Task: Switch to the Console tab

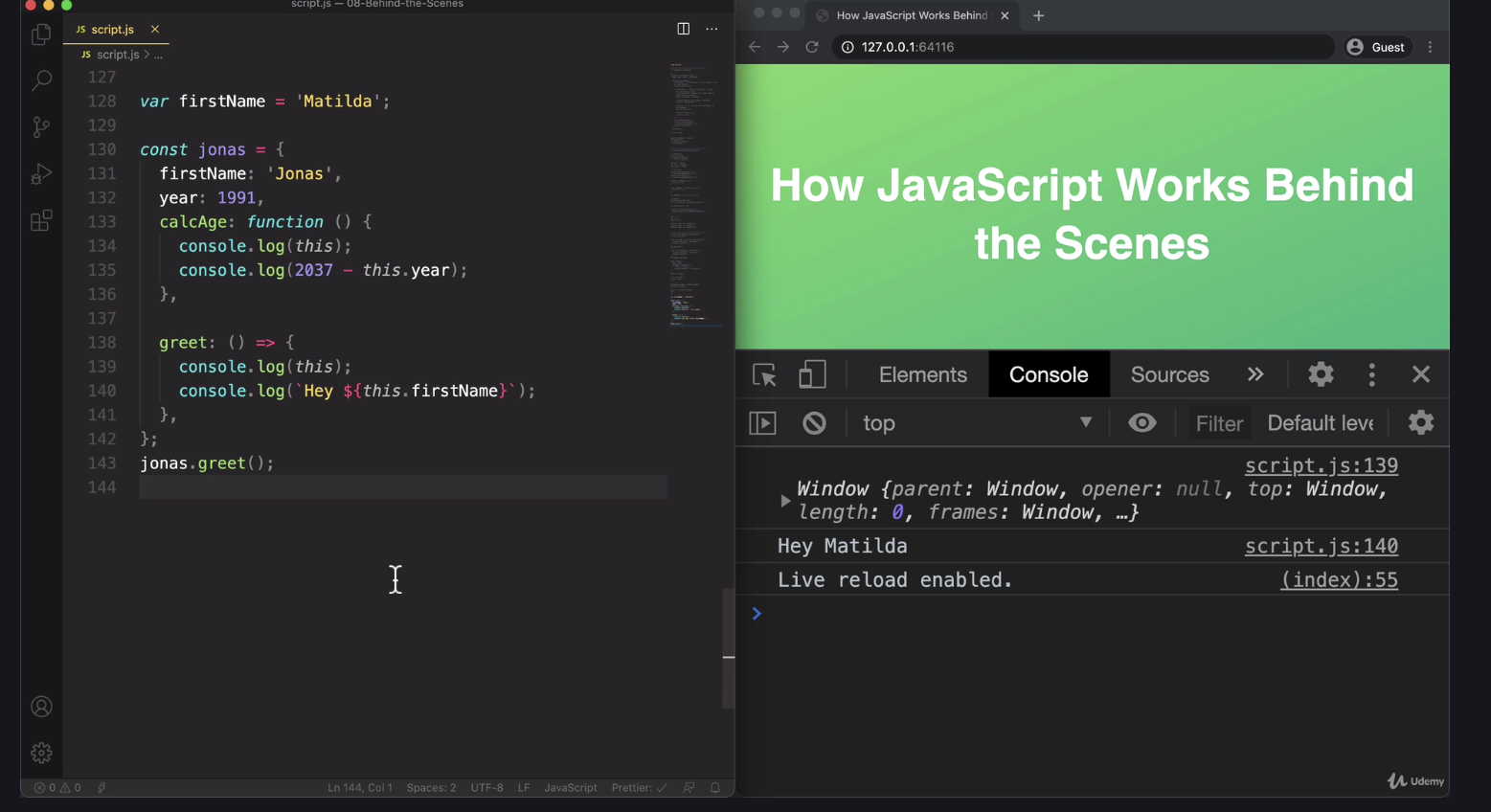Action: click(x=1049, y=374)
